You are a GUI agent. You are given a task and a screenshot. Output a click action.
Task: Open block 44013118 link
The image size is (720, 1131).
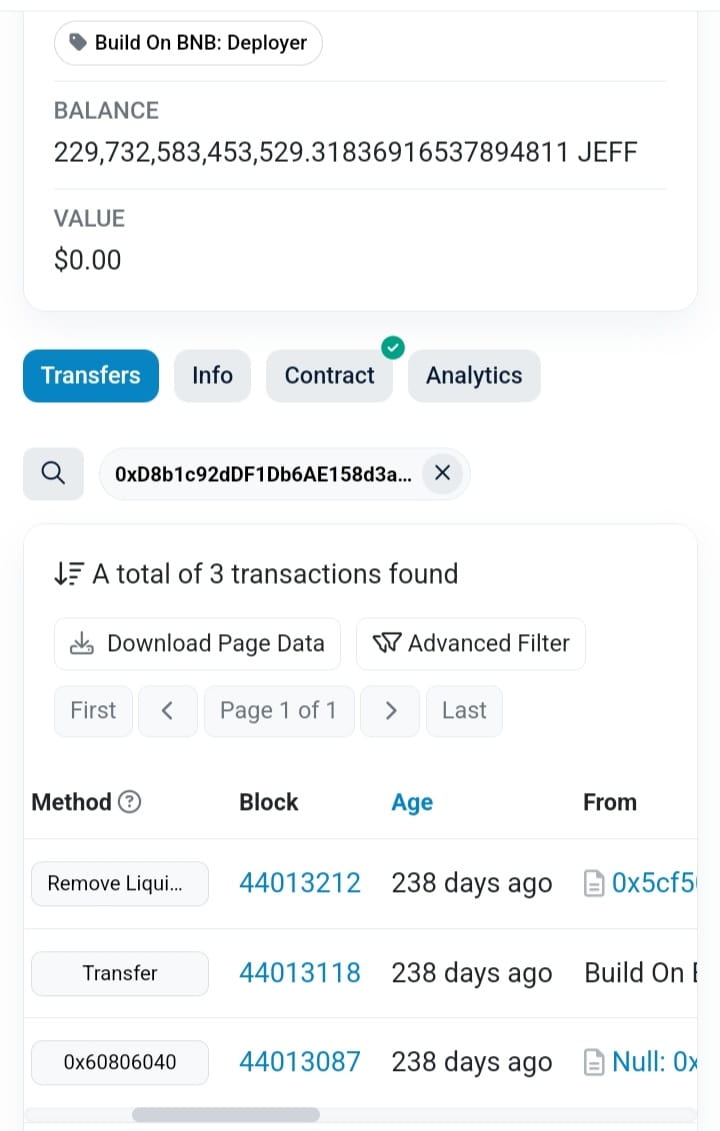click(x=299, y=972)
